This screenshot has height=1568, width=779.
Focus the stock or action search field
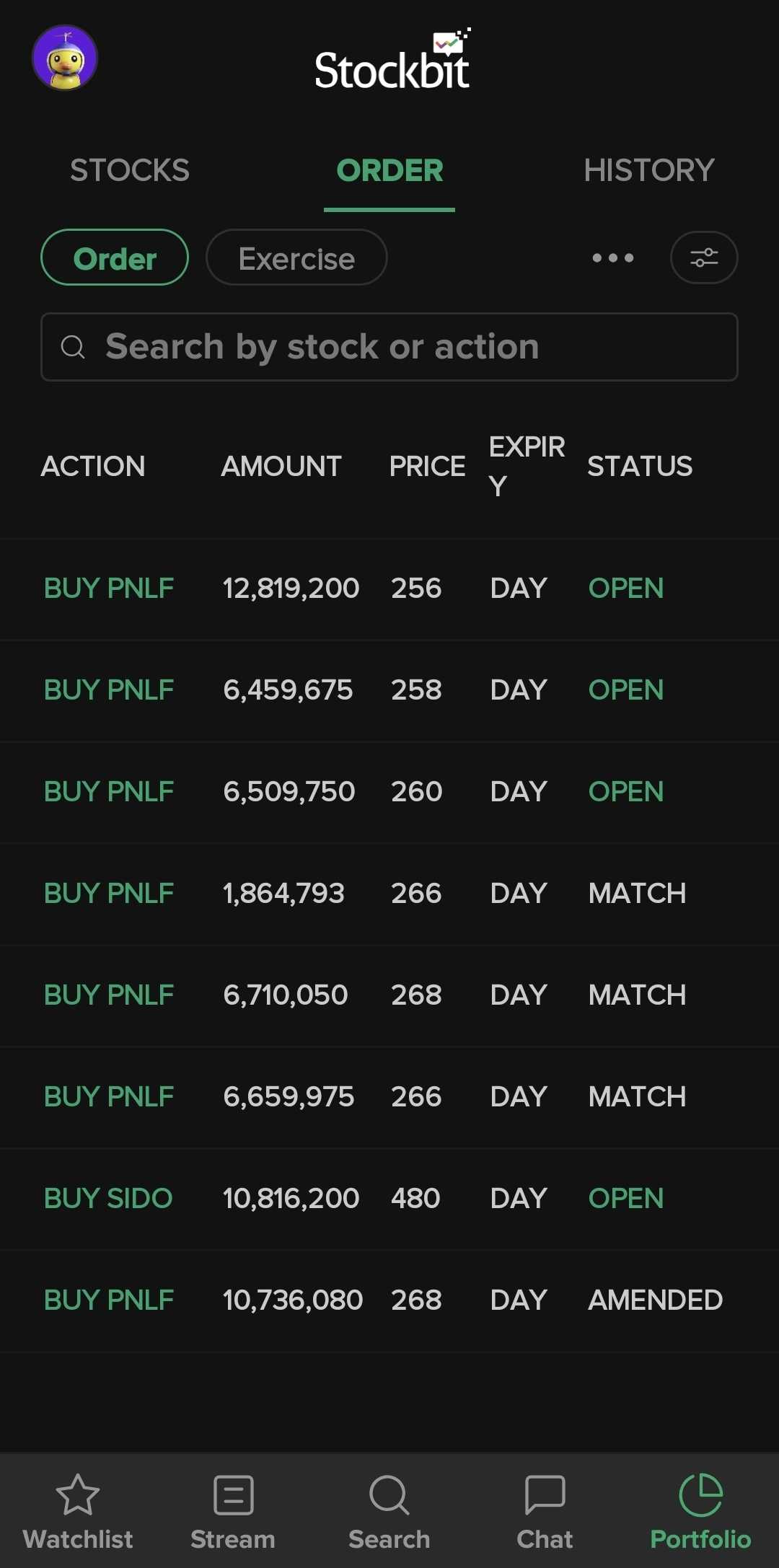point(389,347)
